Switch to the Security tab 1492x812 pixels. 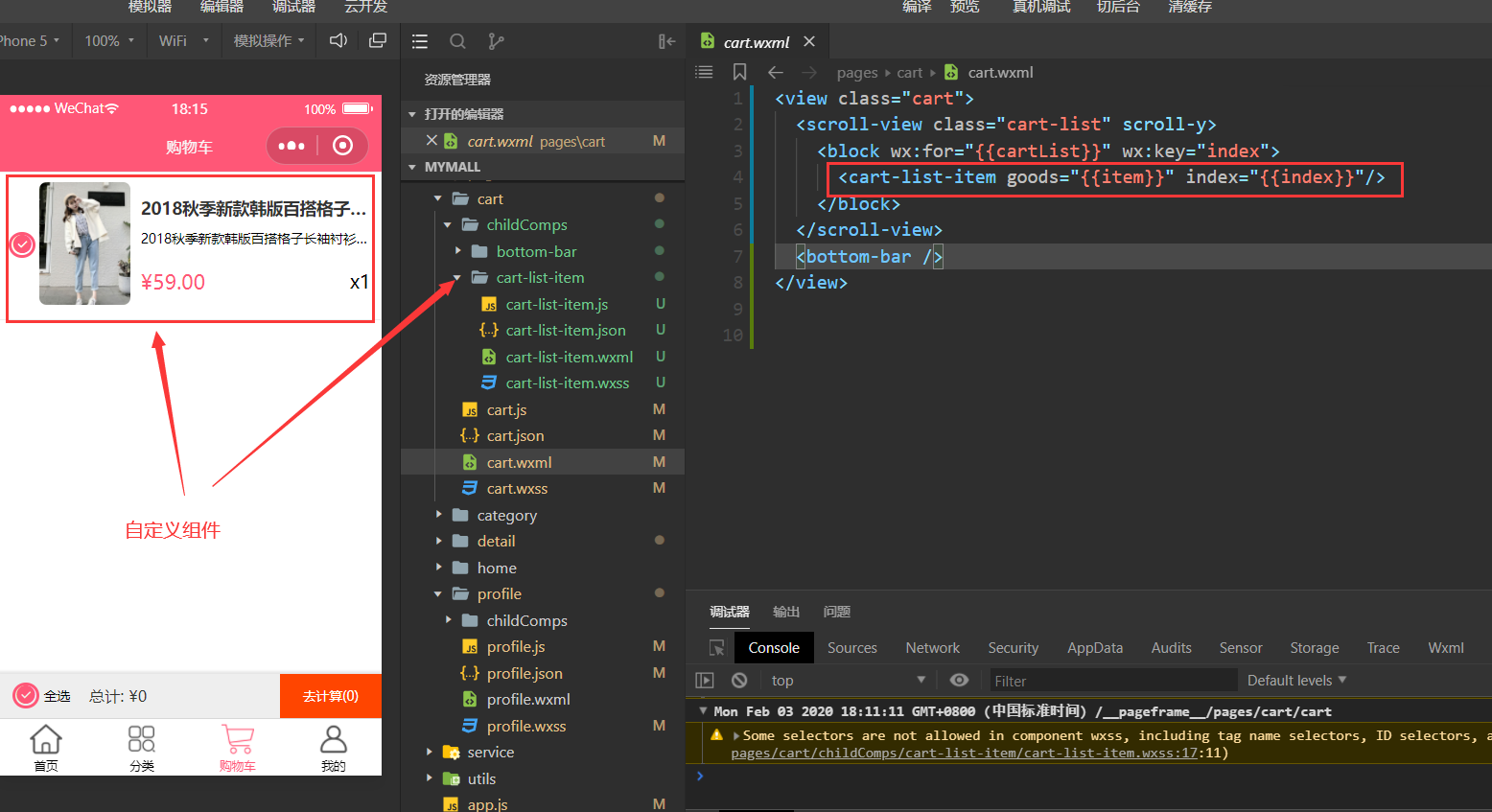[1014, 647]
